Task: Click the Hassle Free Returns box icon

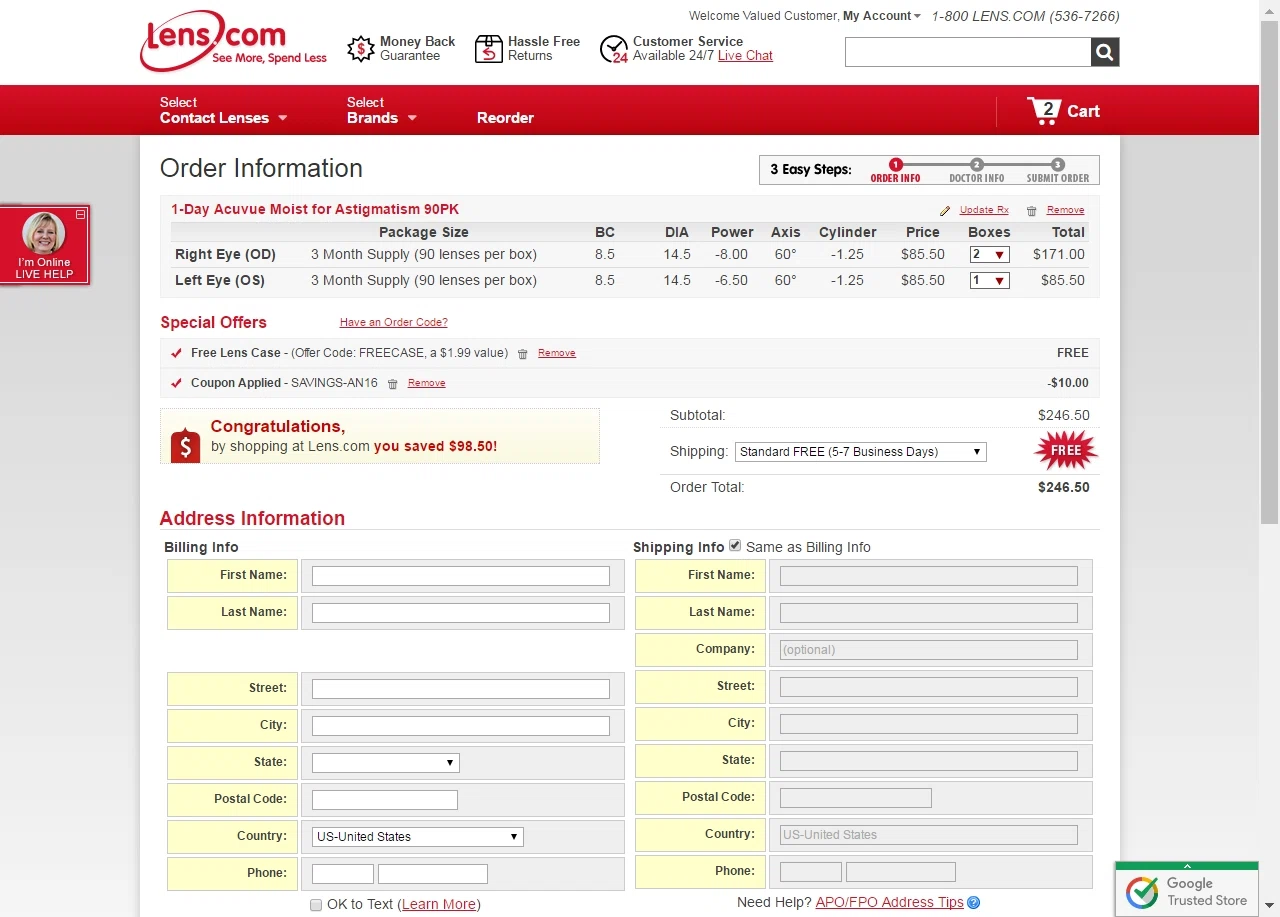Action: click(x=488, y=49)
